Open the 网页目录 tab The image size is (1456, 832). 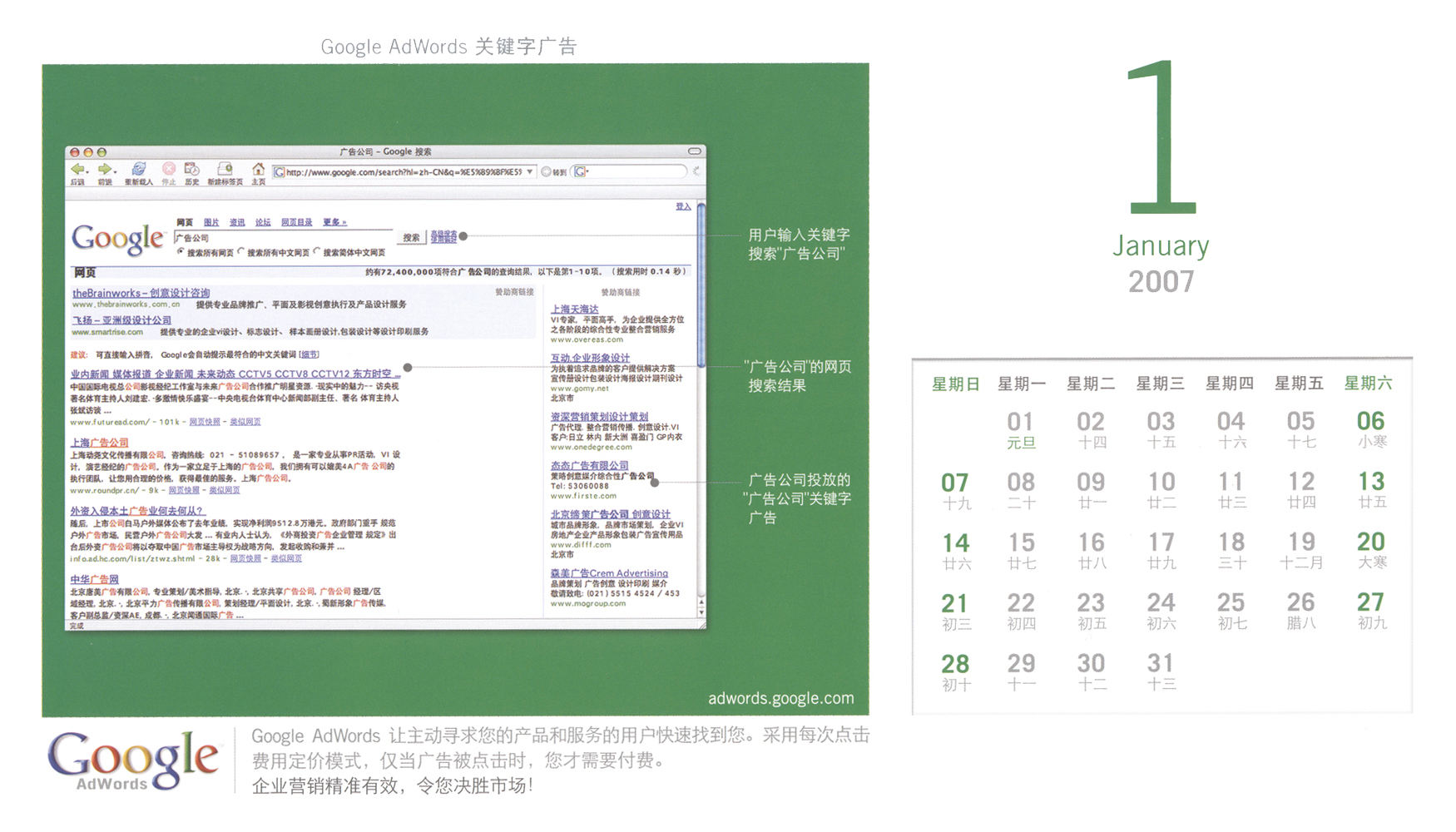pyautogui.click(x=296, y=222)
